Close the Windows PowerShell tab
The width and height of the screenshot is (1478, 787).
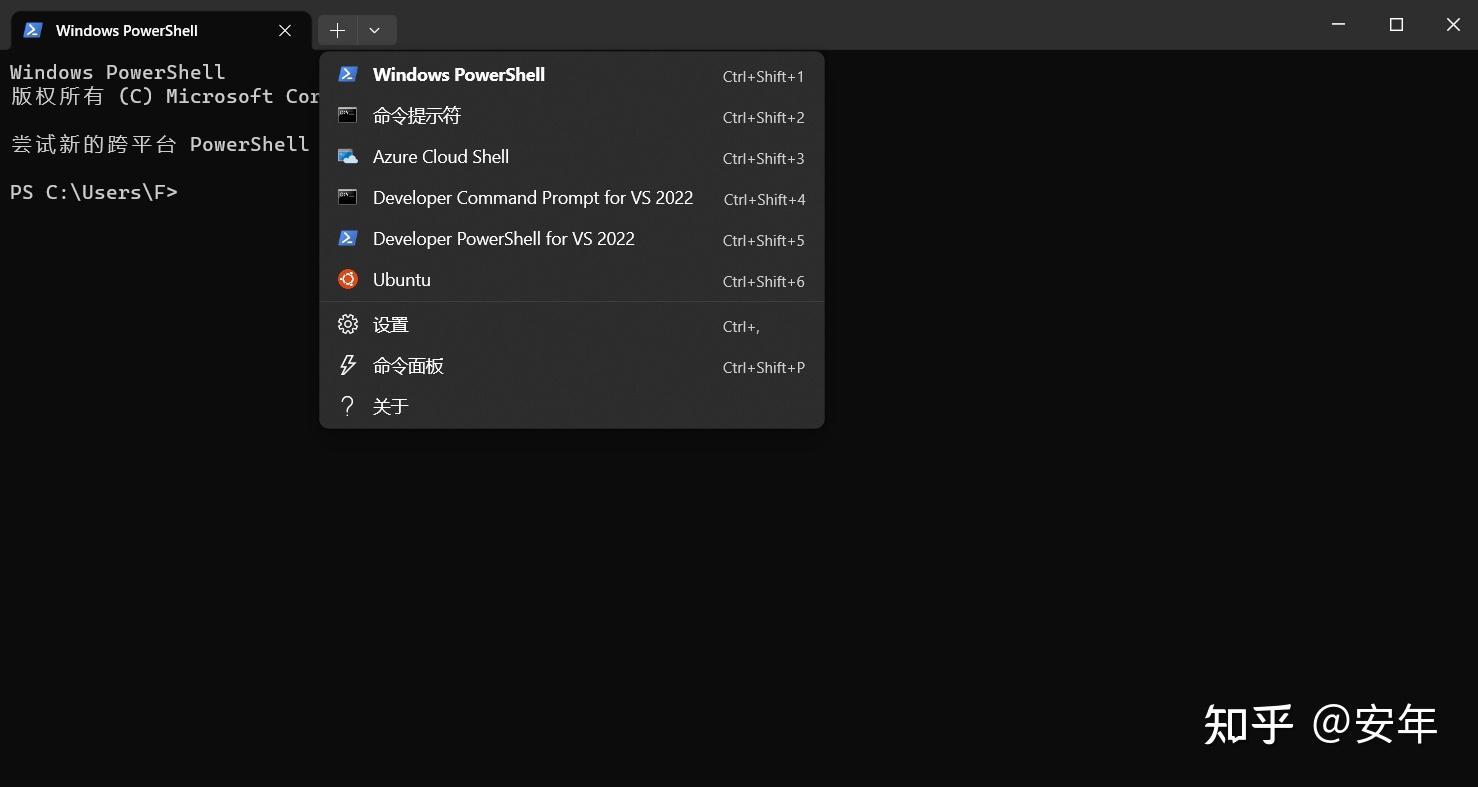[x=285, y=31]
